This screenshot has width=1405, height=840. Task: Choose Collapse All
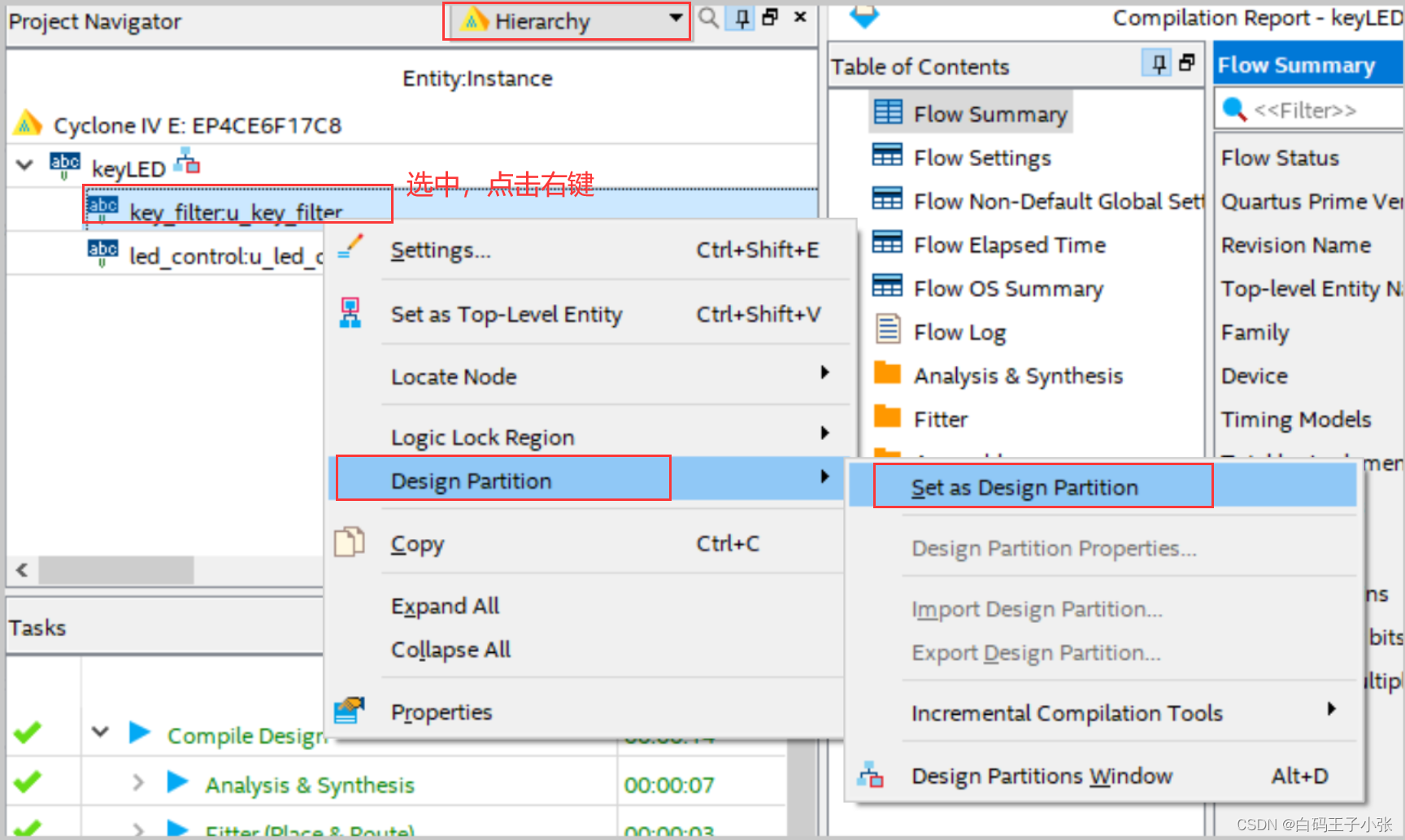(450, 650)
